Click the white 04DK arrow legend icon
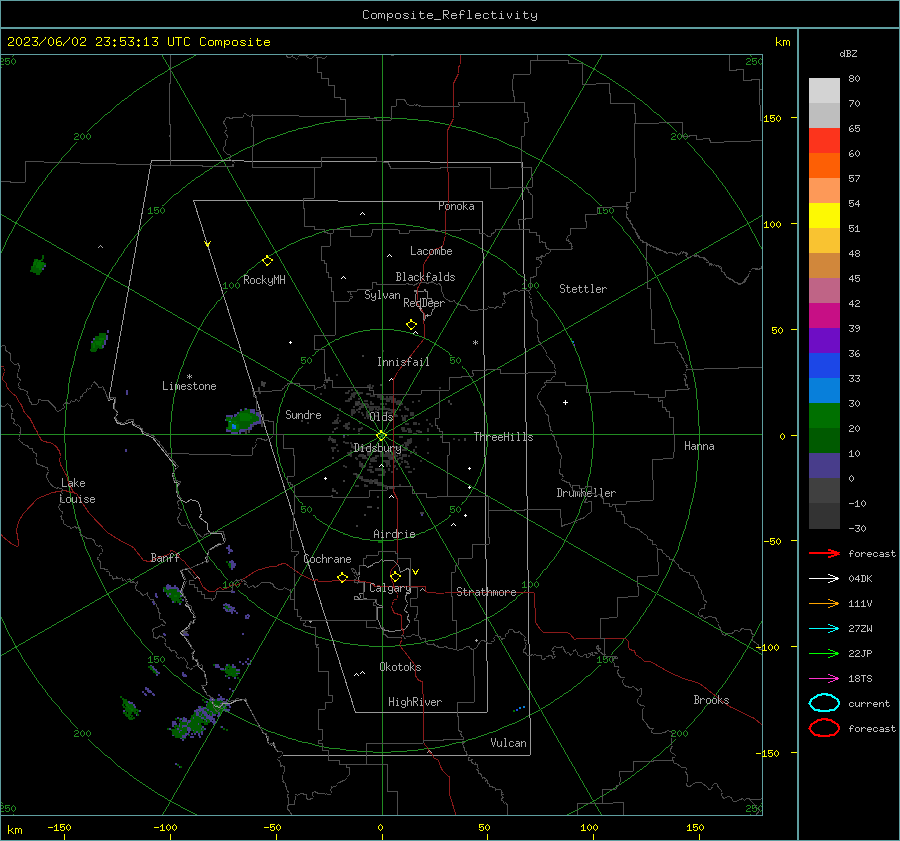 [x=824, y=578]
